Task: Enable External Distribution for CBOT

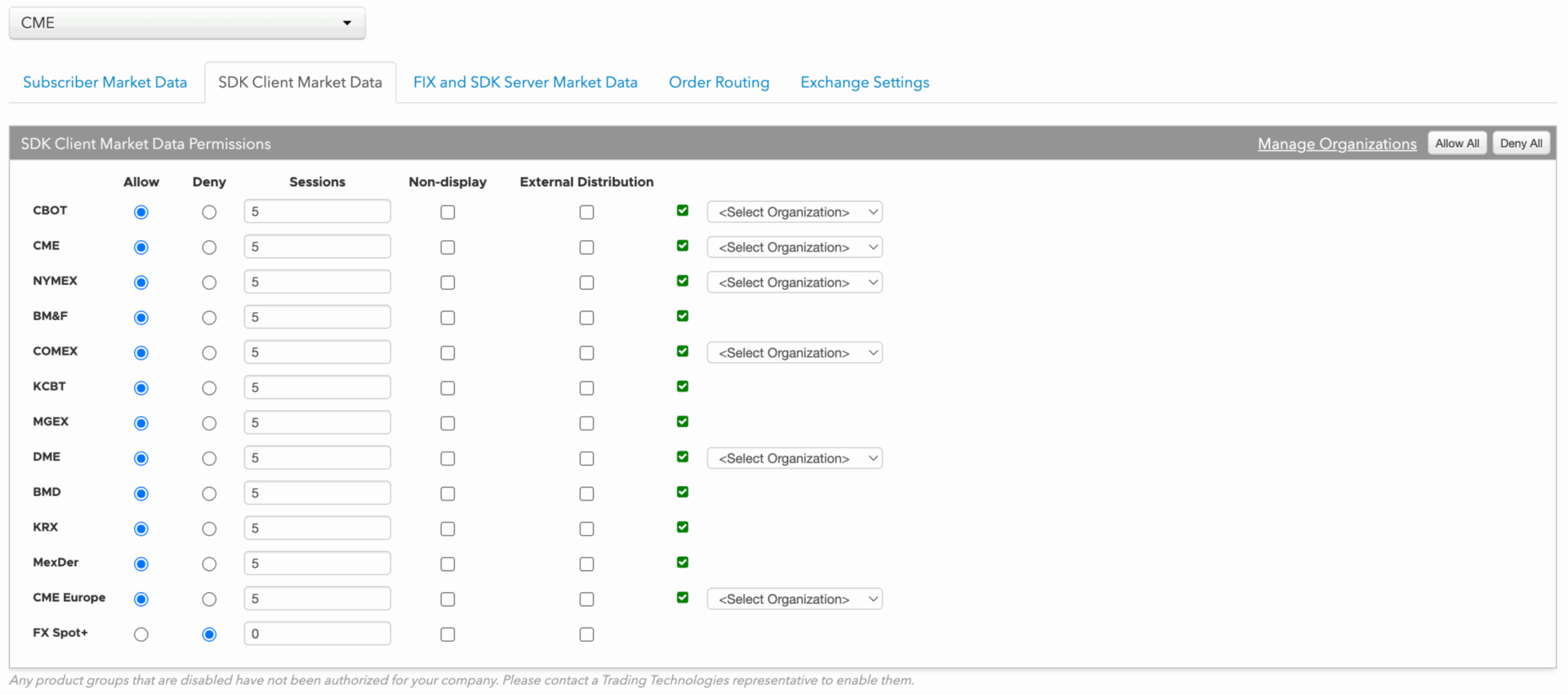Action: click(586, 212)
